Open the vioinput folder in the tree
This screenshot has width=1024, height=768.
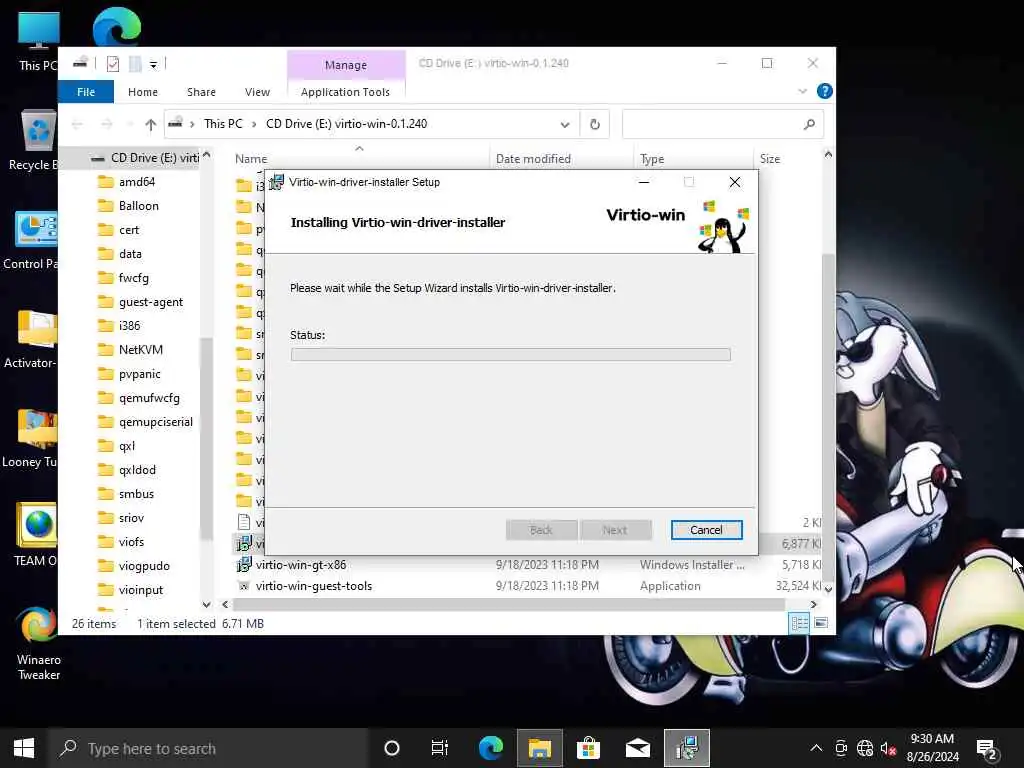(x=140, y=590)
